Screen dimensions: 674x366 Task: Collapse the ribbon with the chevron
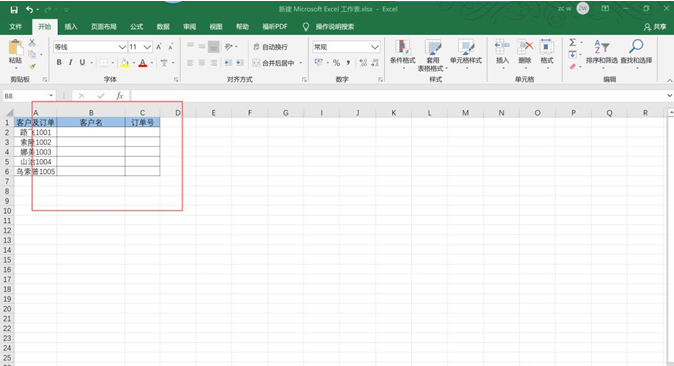(x=669, y=80)
